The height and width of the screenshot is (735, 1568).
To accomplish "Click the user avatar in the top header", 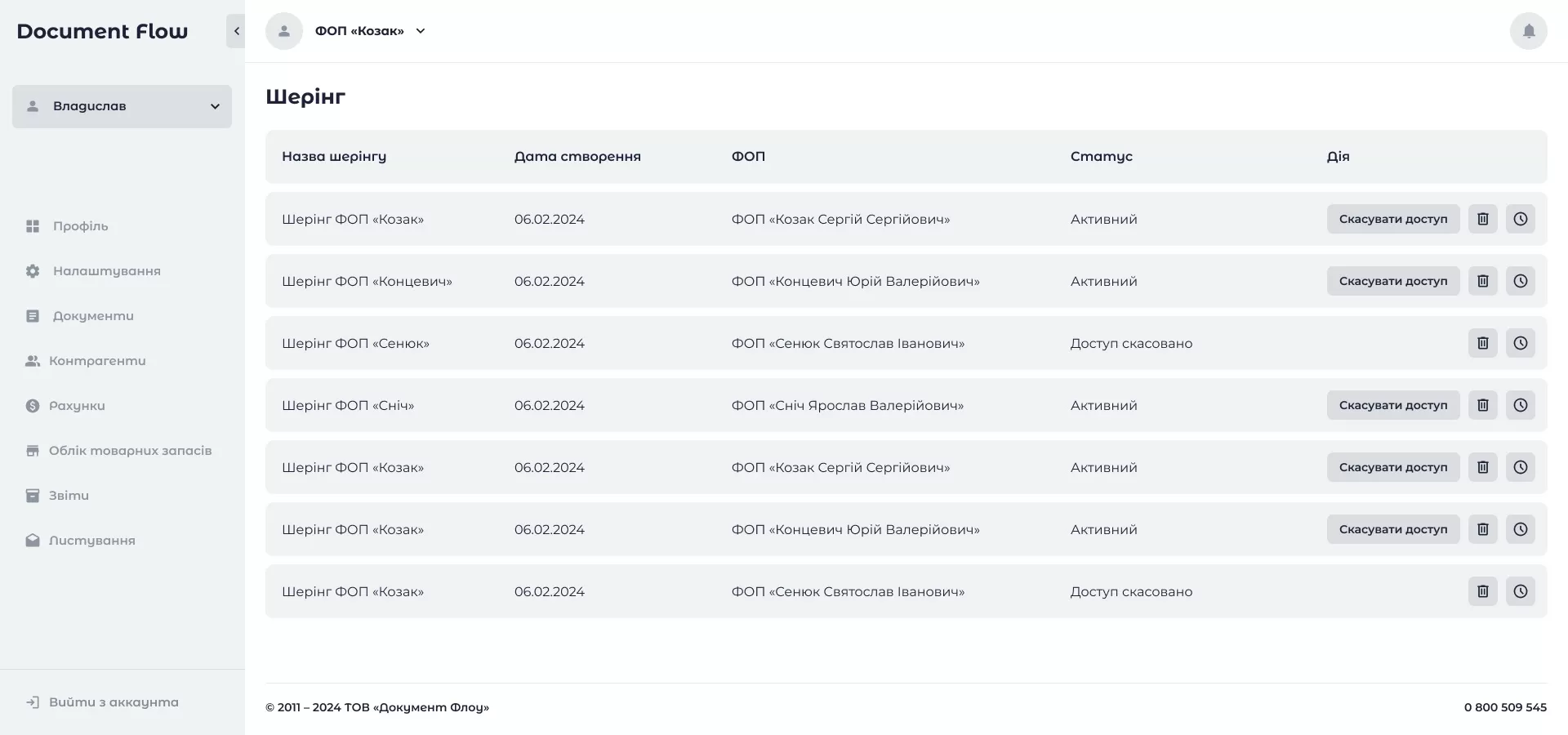I will [284, 31].
